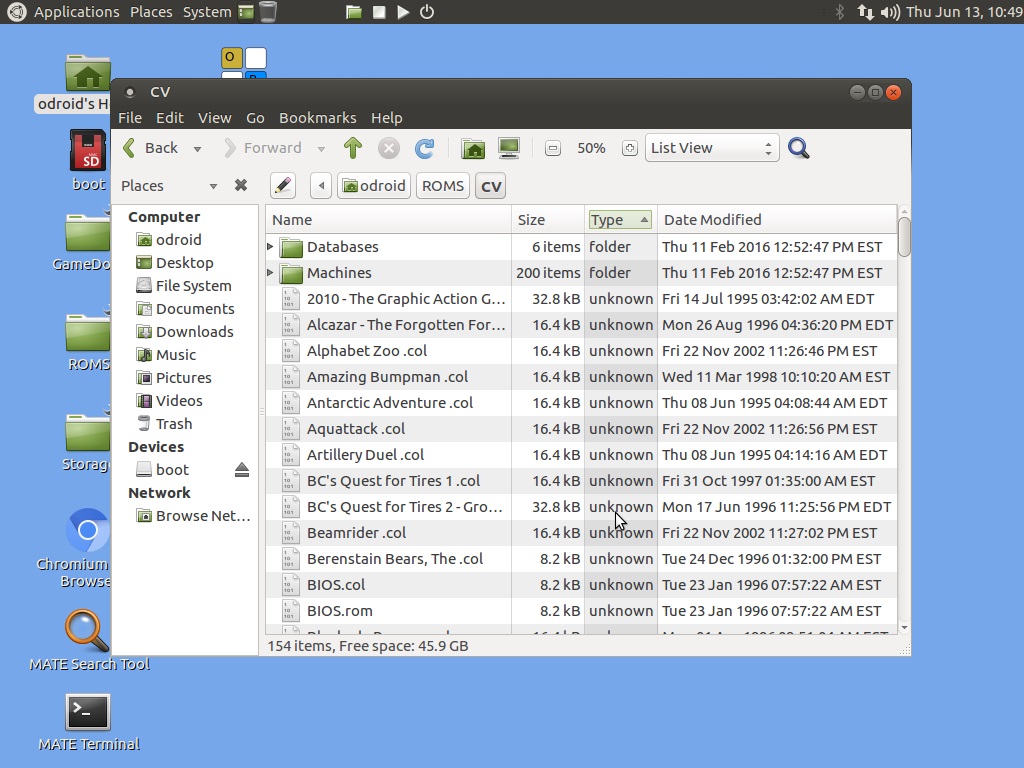Click the Reload refresh icon

(x=425, y=148)
